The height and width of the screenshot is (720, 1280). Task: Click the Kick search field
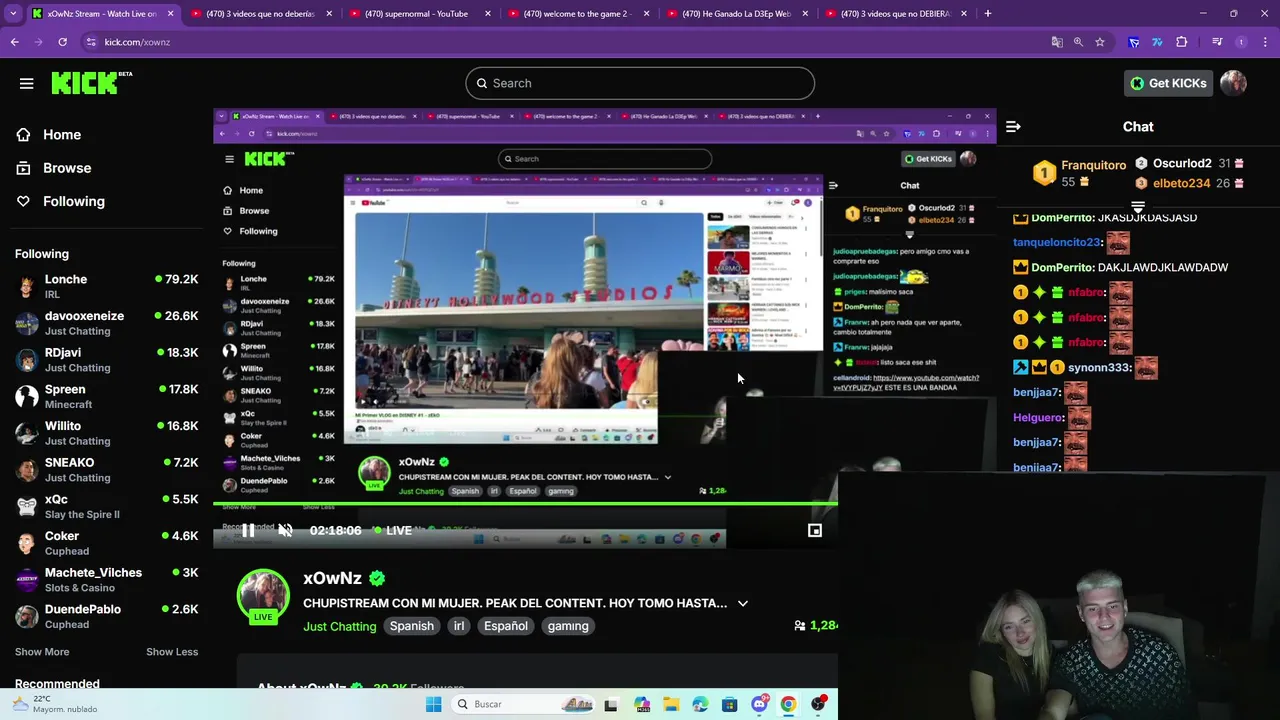(640, 83)
